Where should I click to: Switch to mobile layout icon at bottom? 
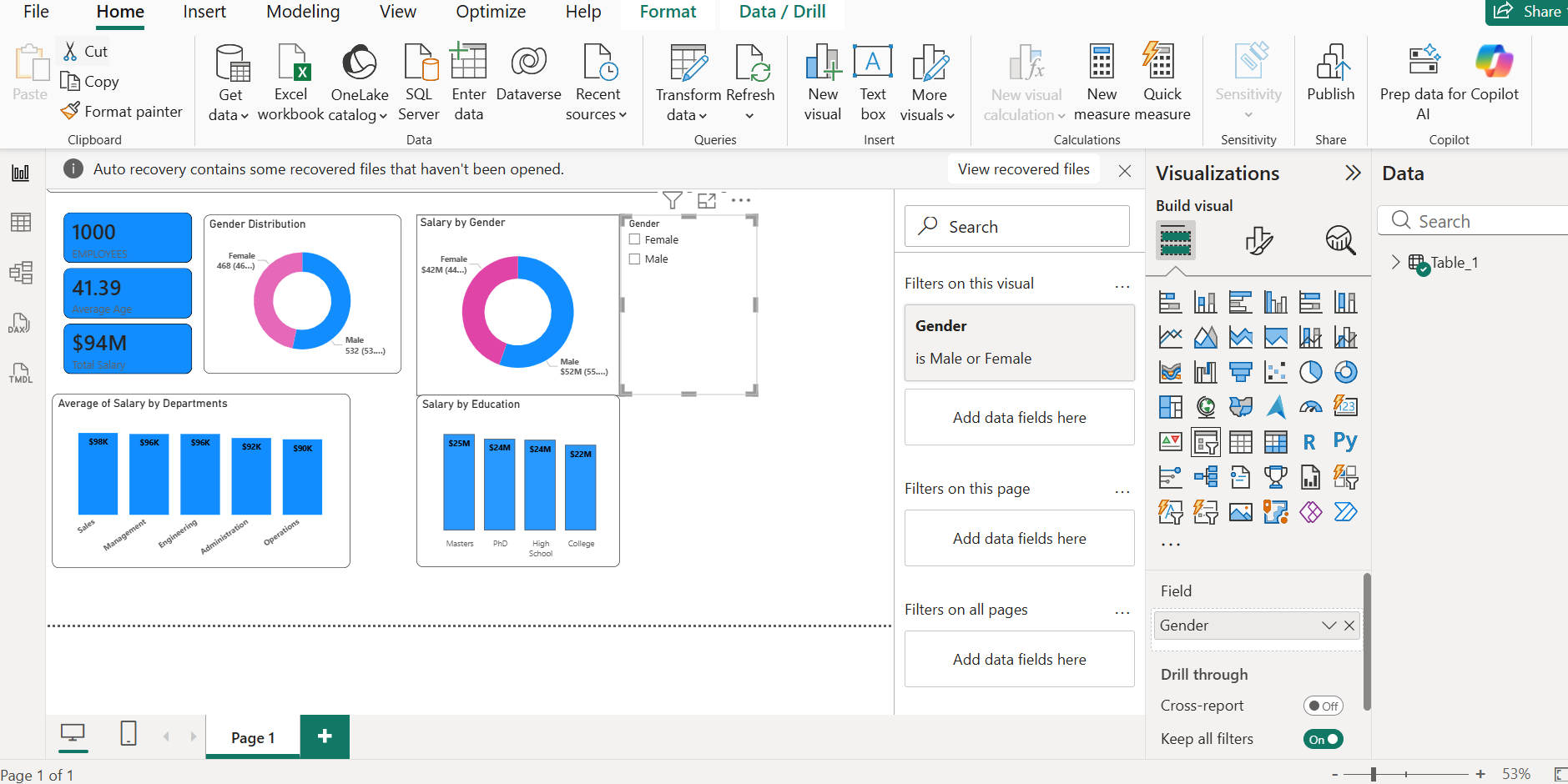(x=129, y=734)
